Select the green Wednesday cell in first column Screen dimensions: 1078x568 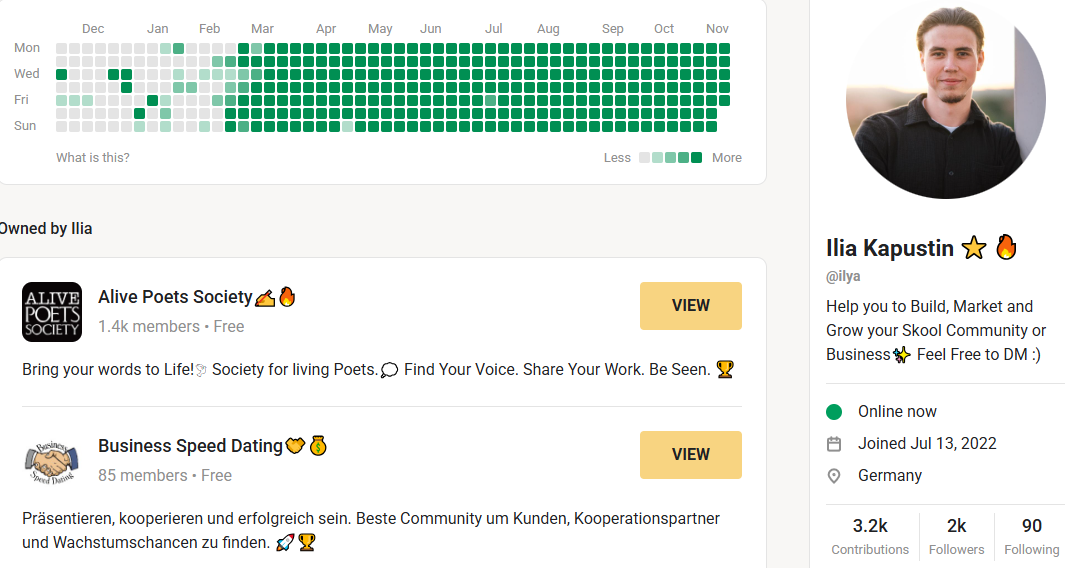62,74
